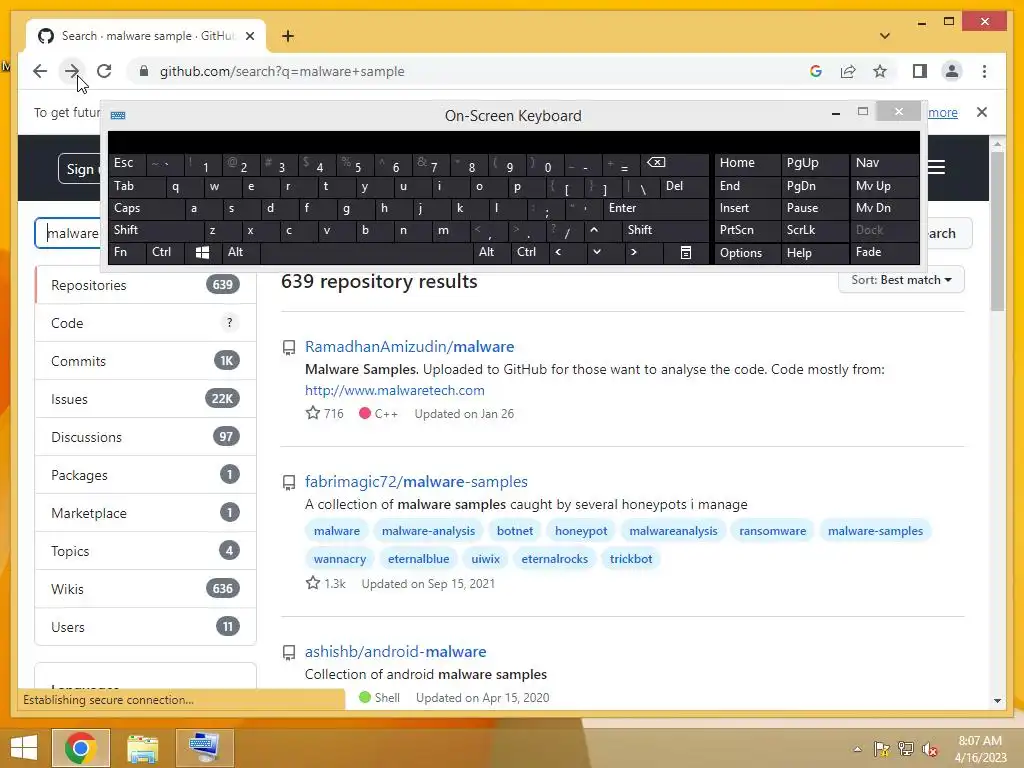Image resolution: width=1024 pixels, height=768 pixels.
Task: Toggle the left Alt key
Action: tap(240, 252)
